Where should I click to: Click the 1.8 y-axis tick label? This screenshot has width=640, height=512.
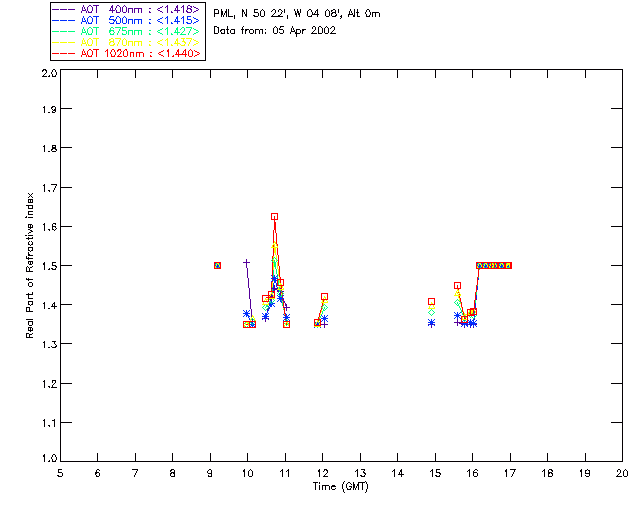(x=49, y=148)
